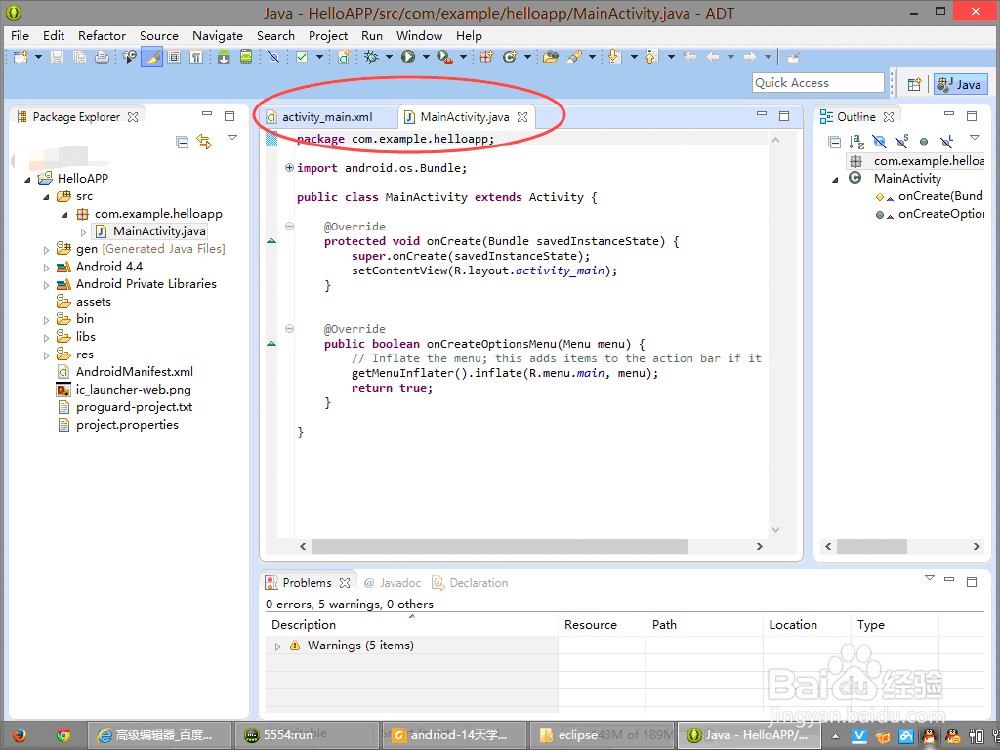Image resolution: width=1000 pixels, height=750 pixels.
Task: Click the New Java Class icon
Action: (509, 57)
